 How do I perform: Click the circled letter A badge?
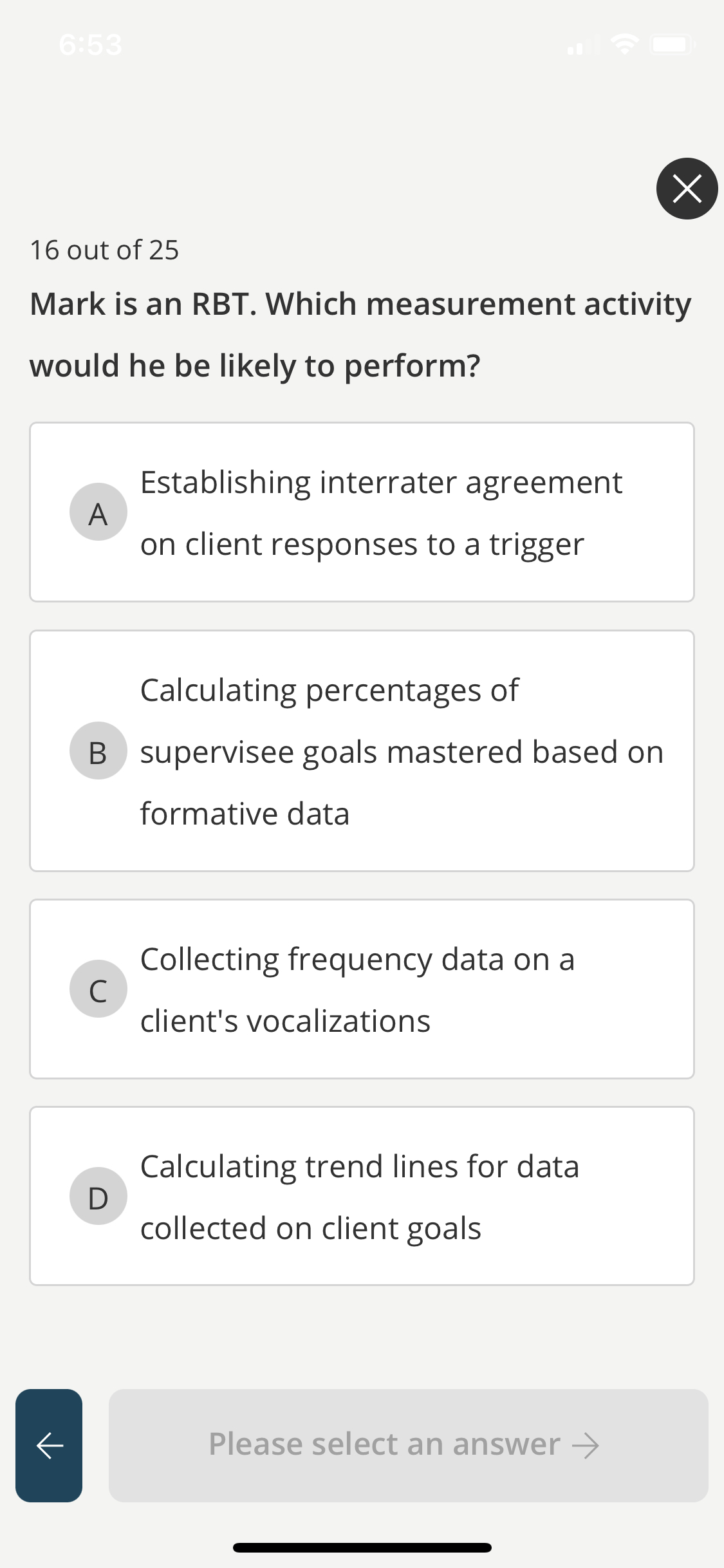click(x=98, y=512)
